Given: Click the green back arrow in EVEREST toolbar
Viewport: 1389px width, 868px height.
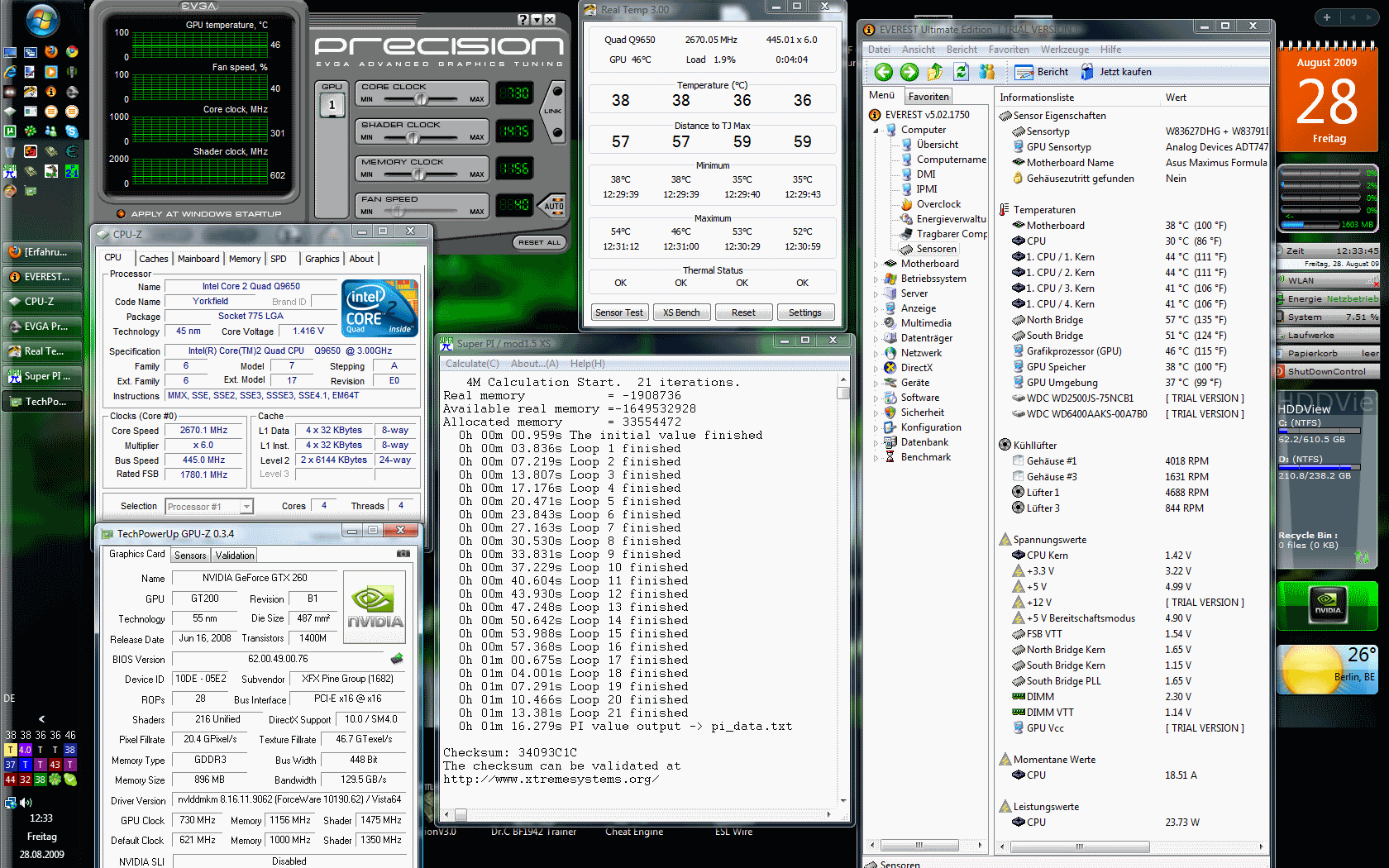Looking at the screenshot, I should (x=883, y=72).
